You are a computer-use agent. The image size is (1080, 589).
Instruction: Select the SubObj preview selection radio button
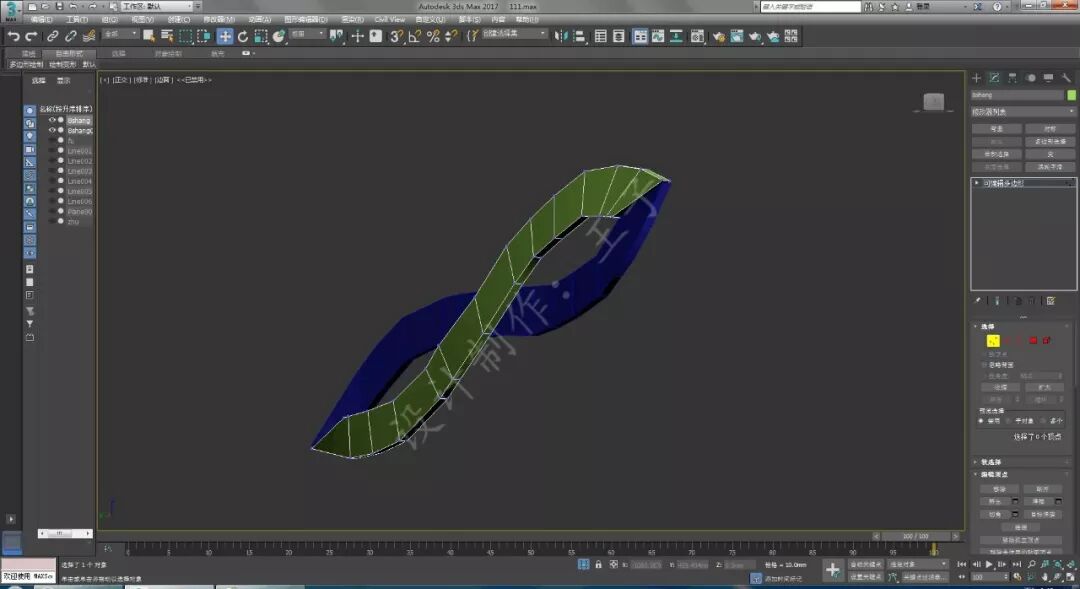[x=1008, y=420]
